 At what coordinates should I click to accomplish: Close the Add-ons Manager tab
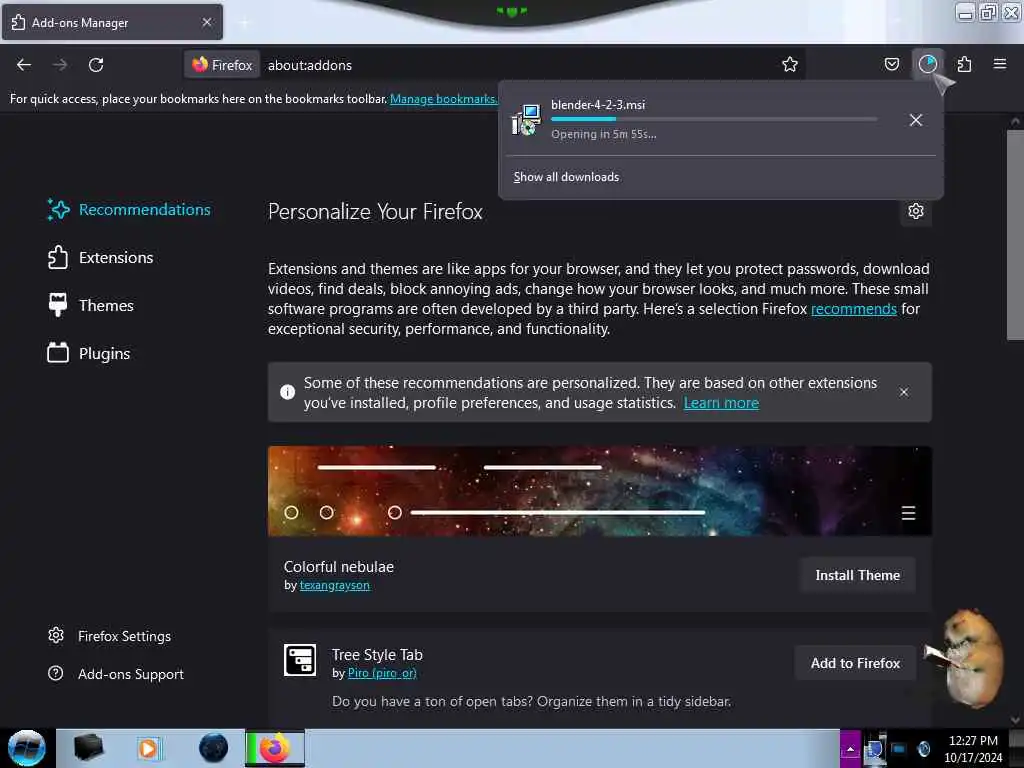(x=206, y=22)
